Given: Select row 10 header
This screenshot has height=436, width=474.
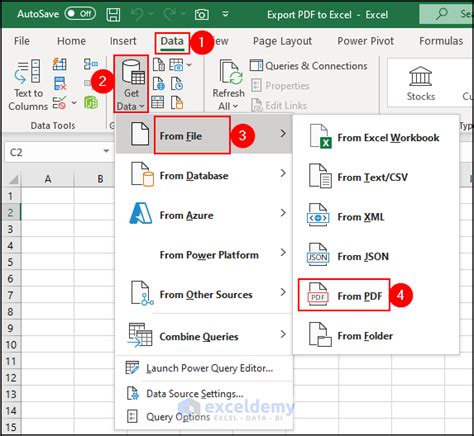Looking at the screenshot, I should [x=11, y=344].
